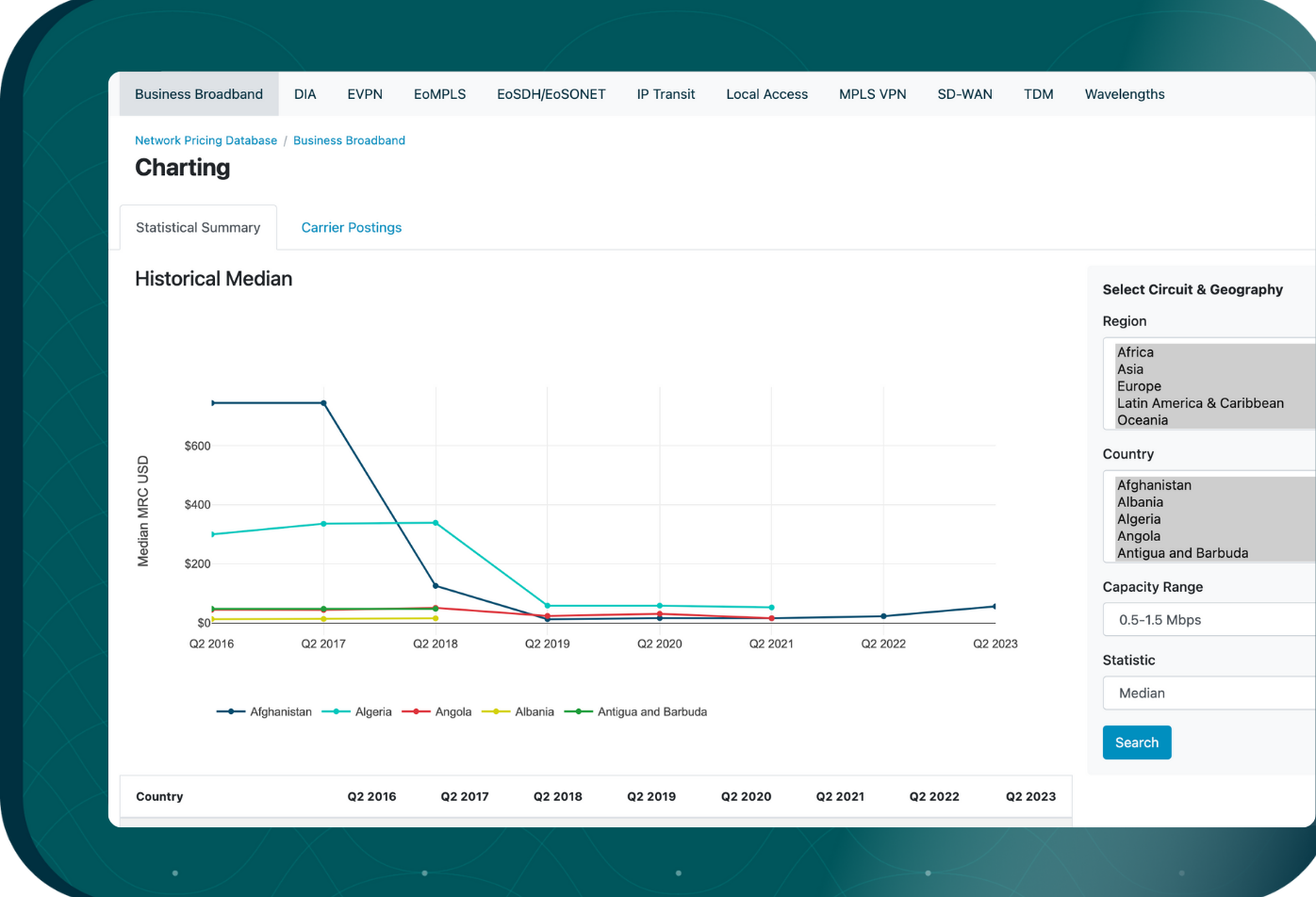Select Africa in the Region list
The image size is (1316, 897).
(1135, 352)
